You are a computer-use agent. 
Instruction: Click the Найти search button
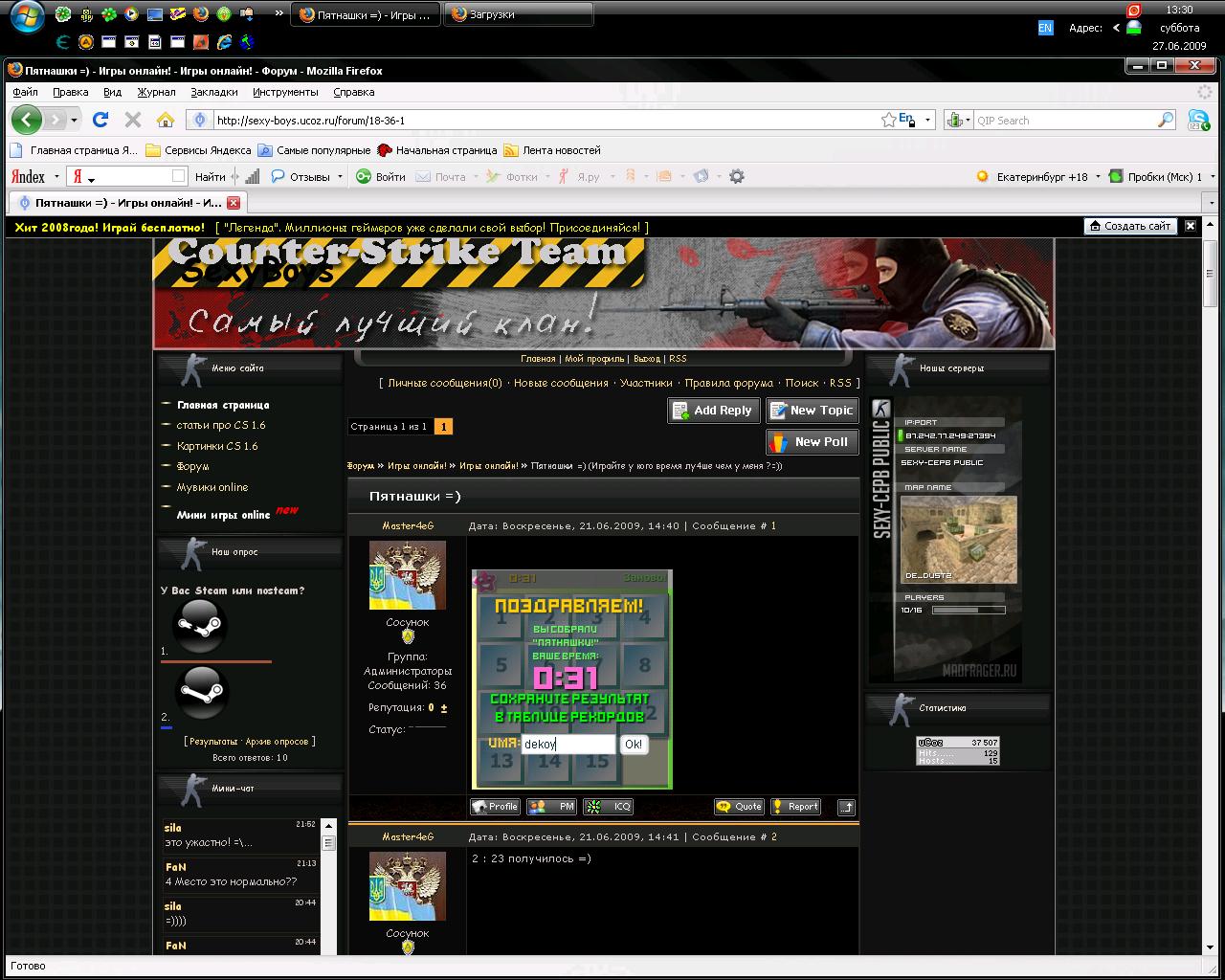(x=210, y=177)
